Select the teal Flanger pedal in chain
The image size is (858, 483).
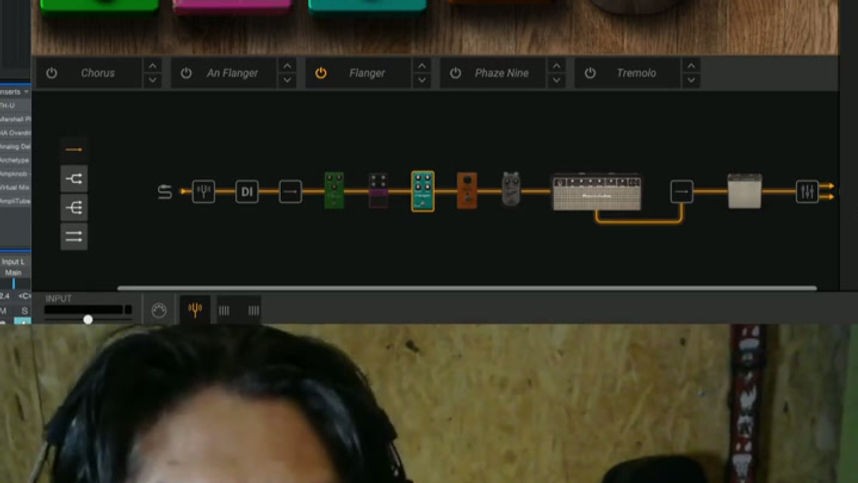423,191
